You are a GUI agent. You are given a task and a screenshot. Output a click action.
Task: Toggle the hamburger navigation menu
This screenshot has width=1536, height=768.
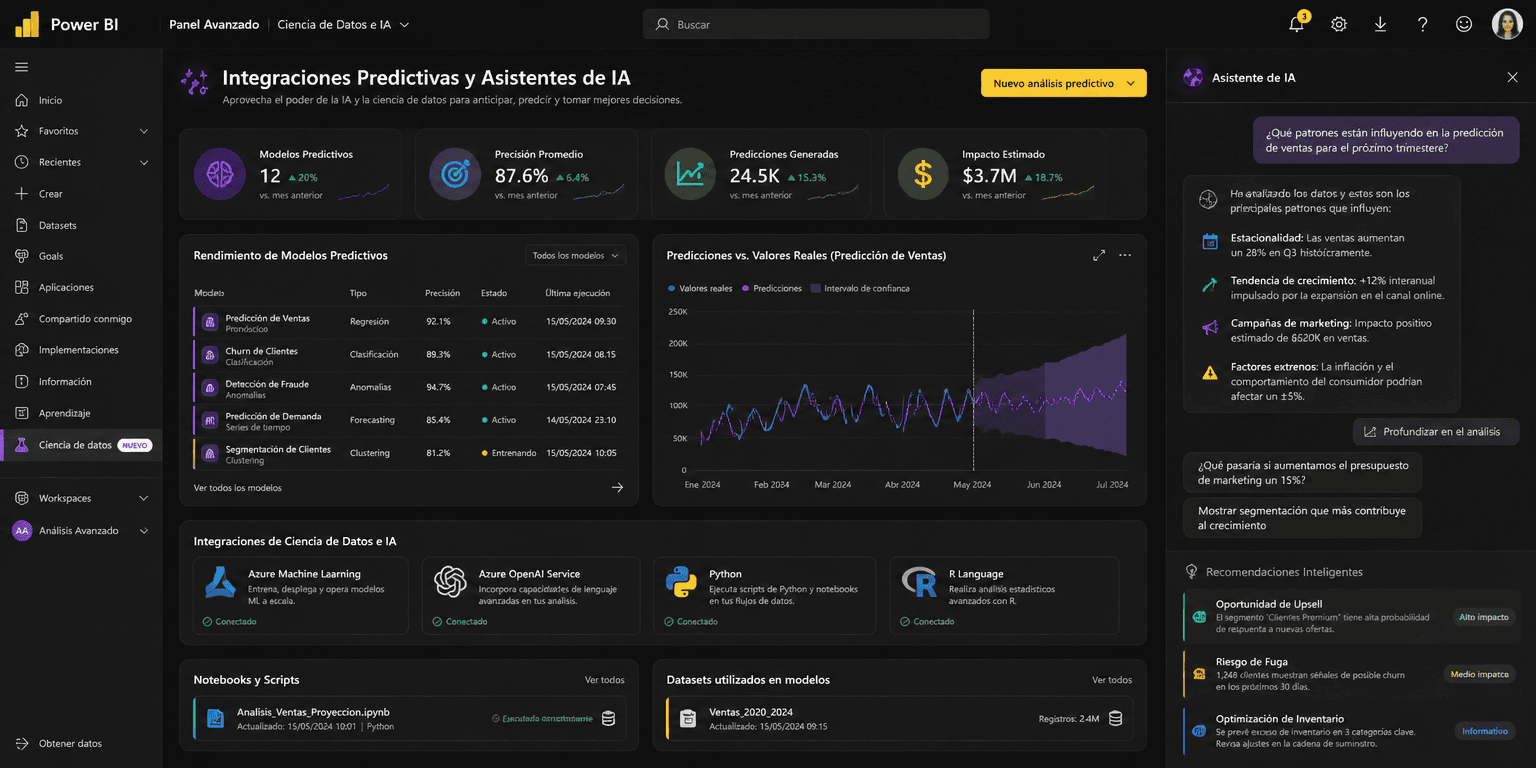tap(21, 67)
